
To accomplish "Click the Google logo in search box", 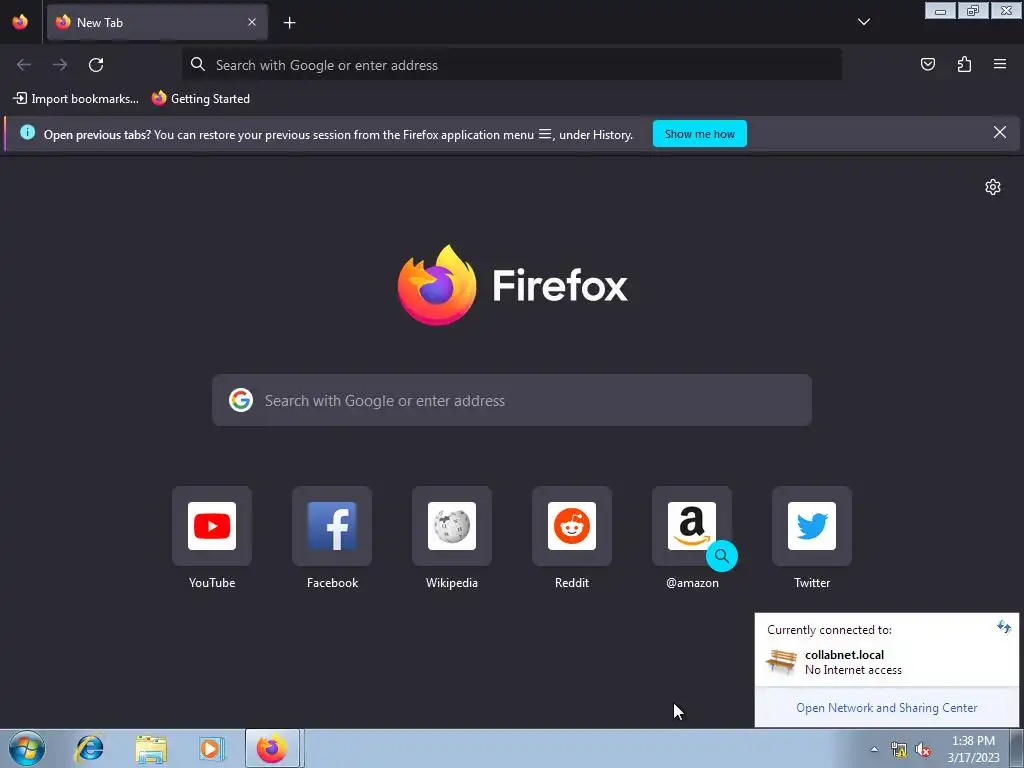I will coord(241,400).
